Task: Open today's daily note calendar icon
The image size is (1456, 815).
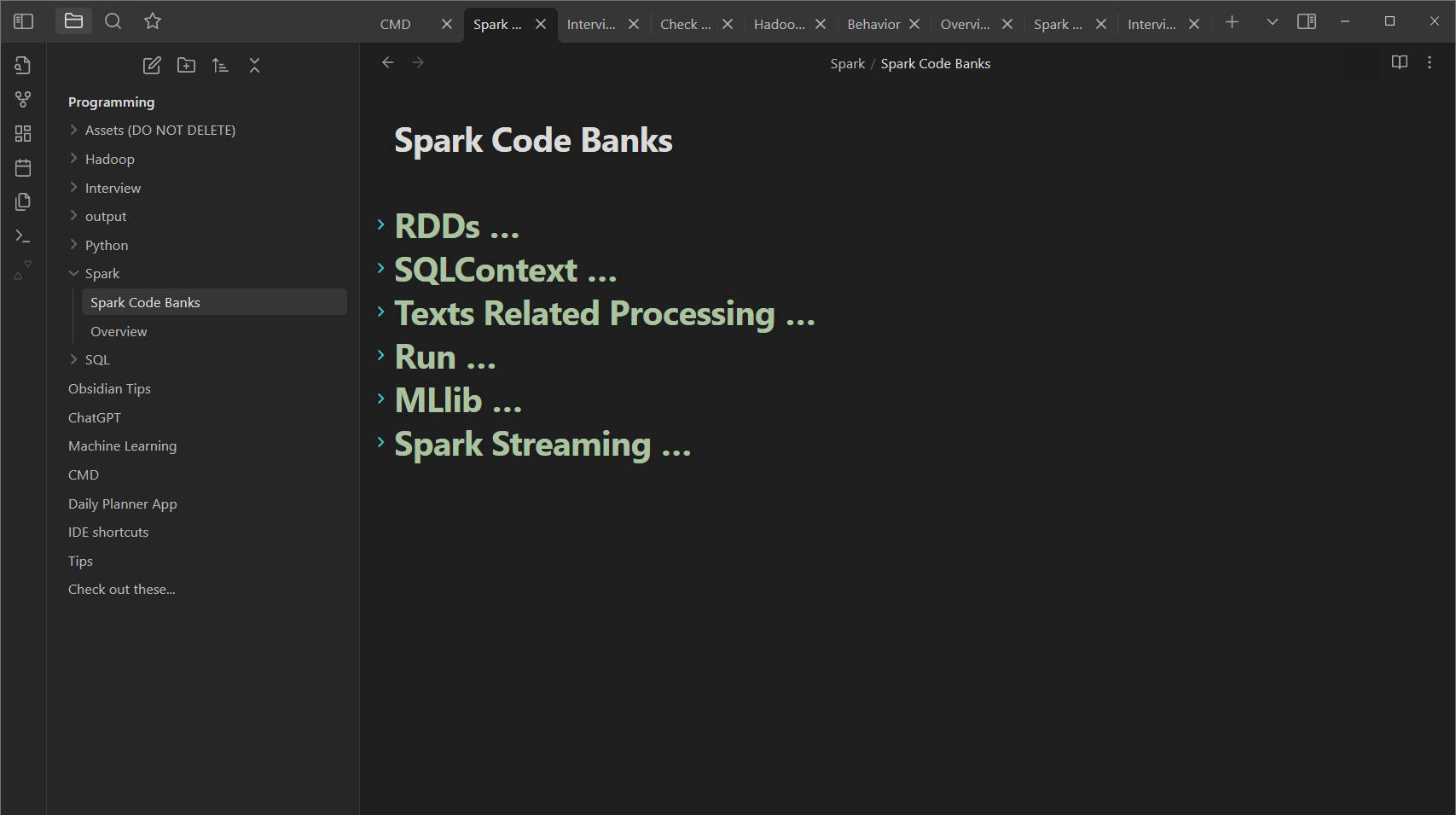Action: pyautogui.click(x=23, y=168)
